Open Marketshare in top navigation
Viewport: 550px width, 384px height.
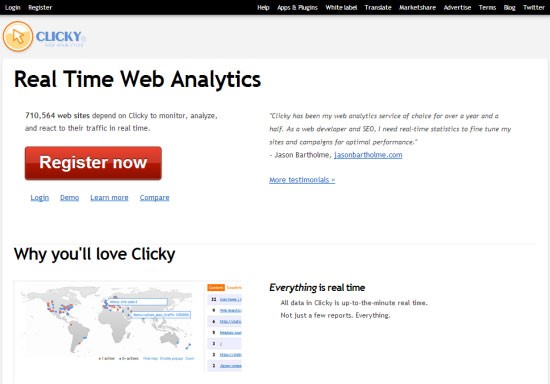(417, 7)
